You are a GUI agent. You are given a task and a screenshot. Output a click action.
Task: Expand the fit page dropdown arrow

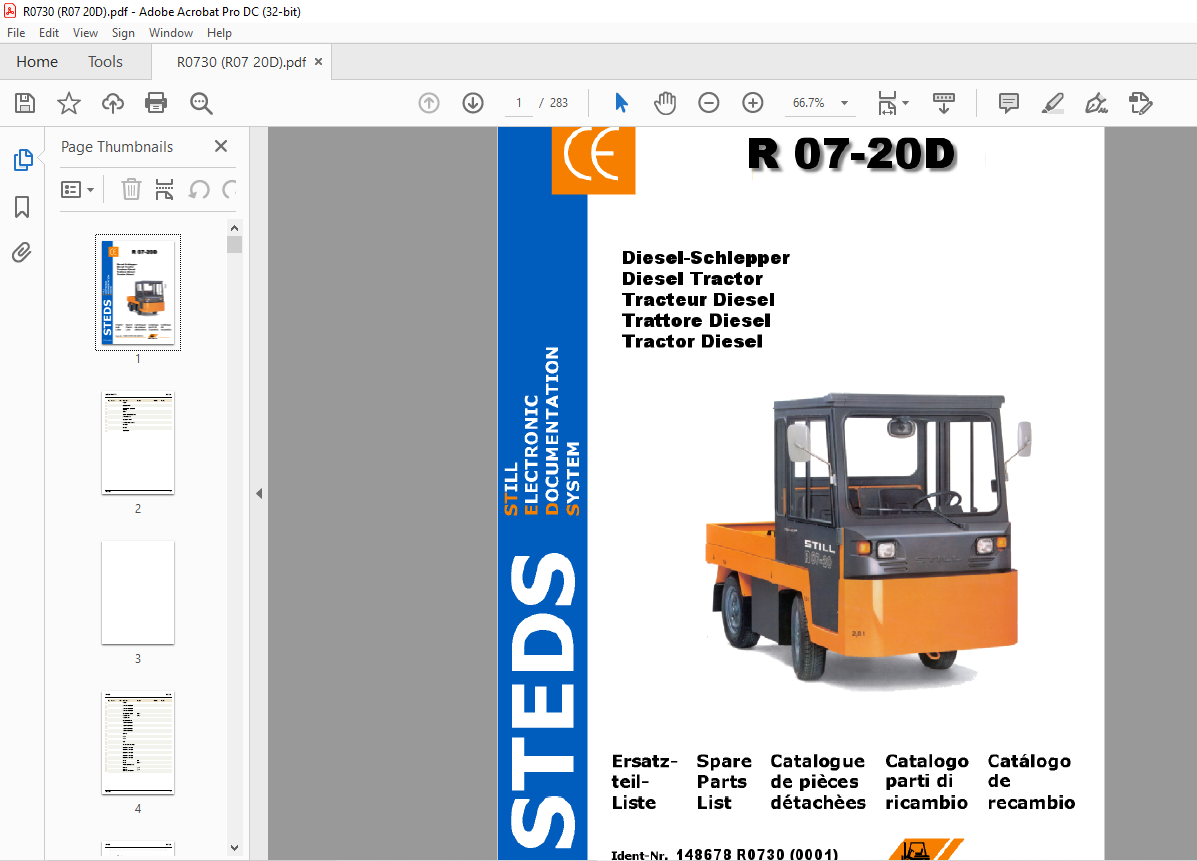click(905, 102)
